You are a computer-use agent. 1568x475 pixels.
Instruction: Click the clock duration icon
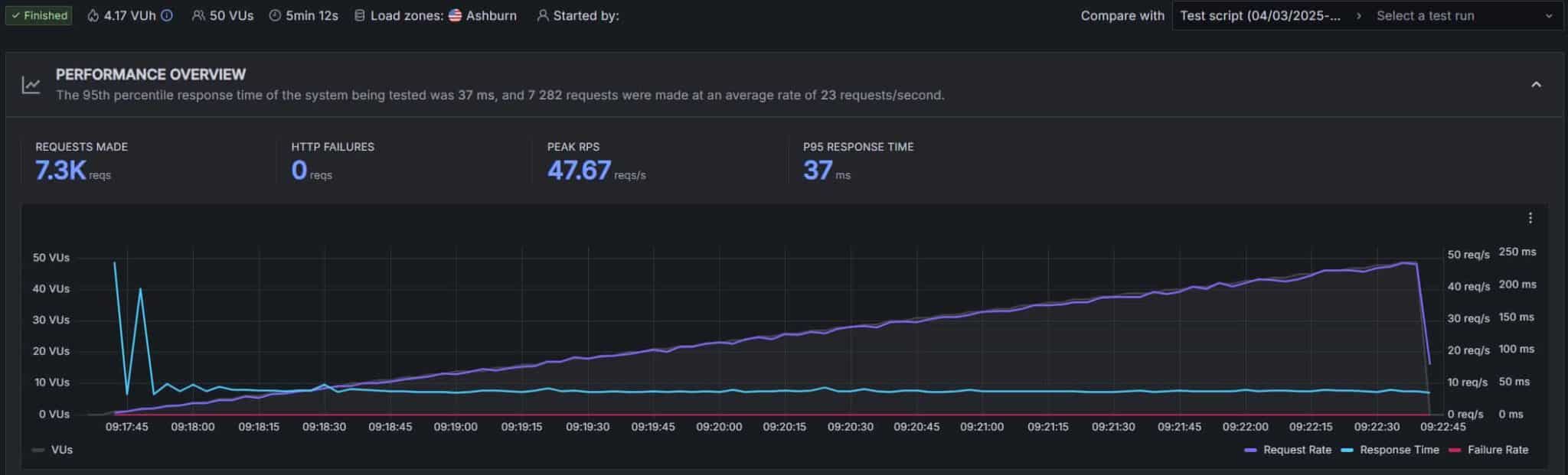tap(275, 15)
